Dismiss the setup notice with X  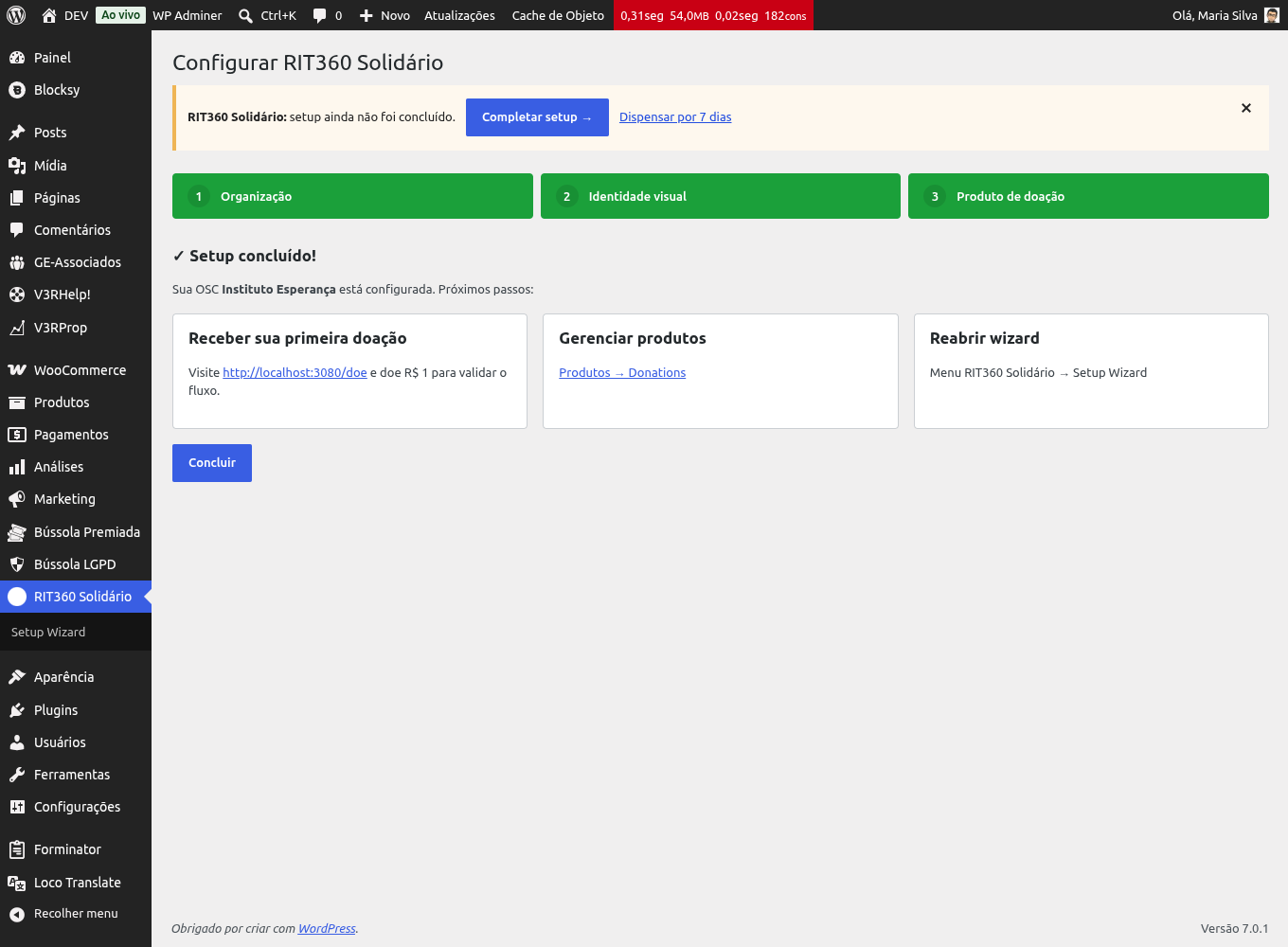1246,108
